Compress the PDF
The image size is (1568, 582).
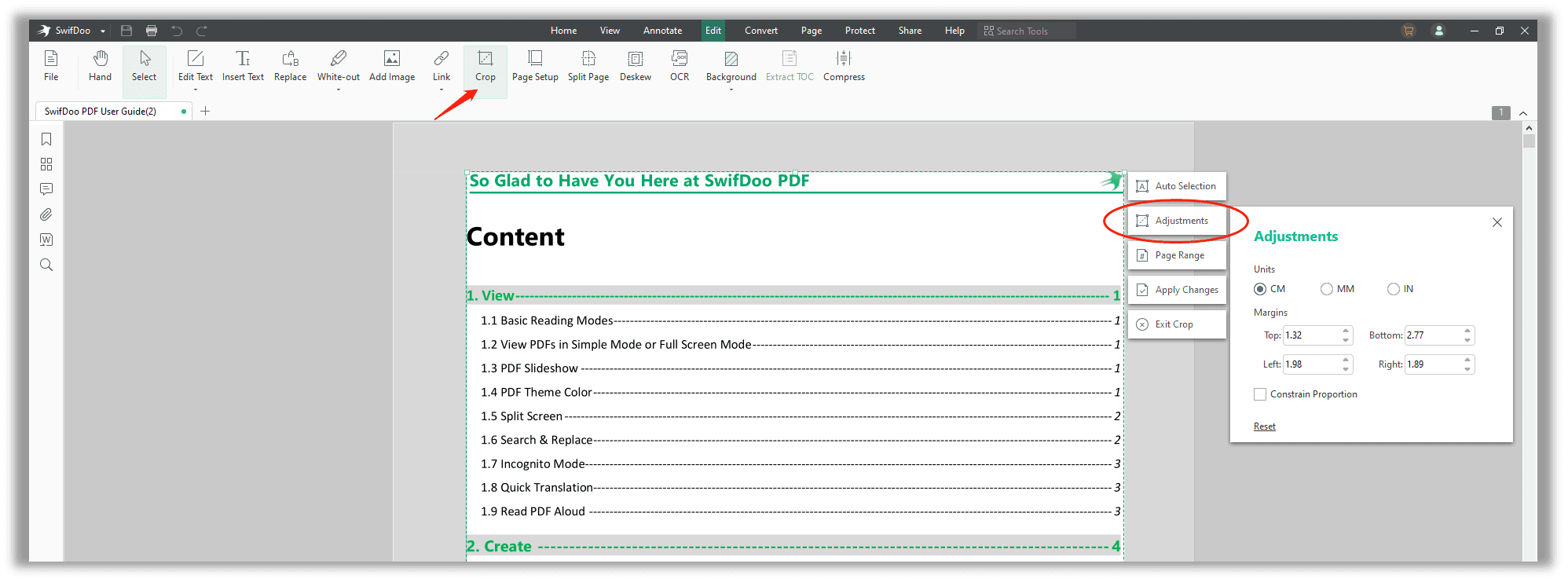(x=844, y=66)
